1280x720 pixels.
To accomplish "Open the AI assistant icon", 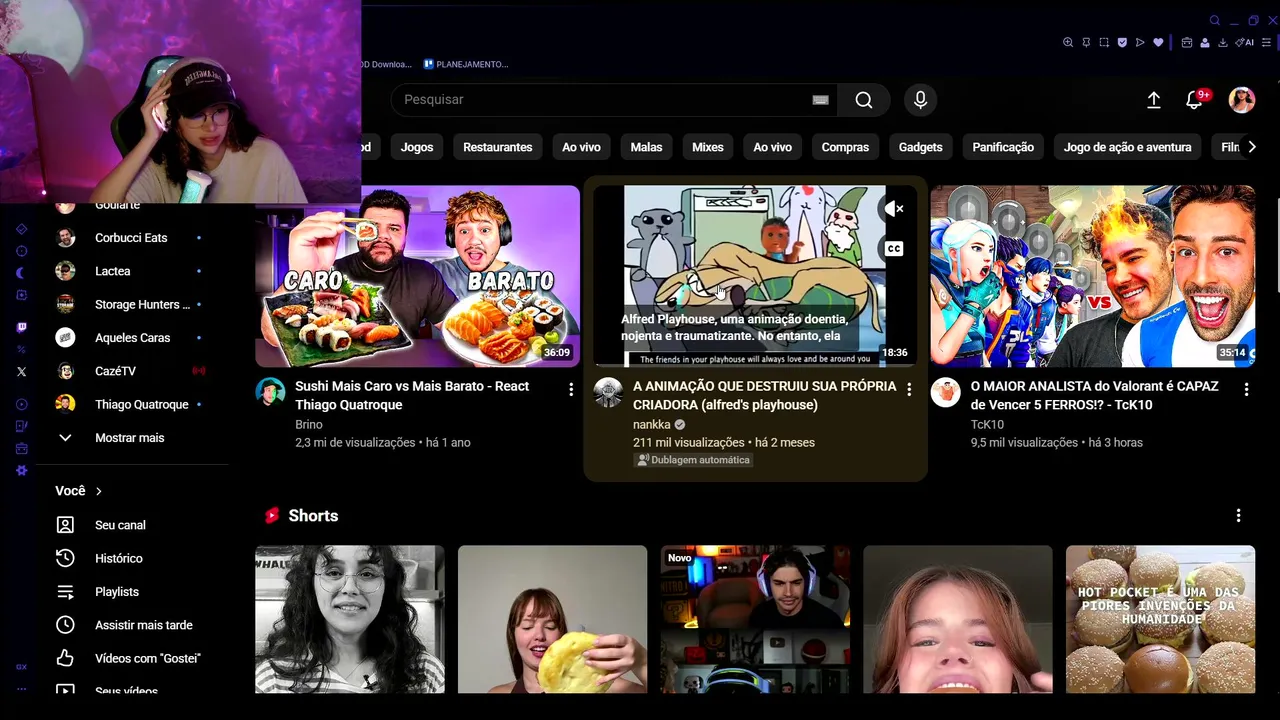I will tap(1245, 43).
